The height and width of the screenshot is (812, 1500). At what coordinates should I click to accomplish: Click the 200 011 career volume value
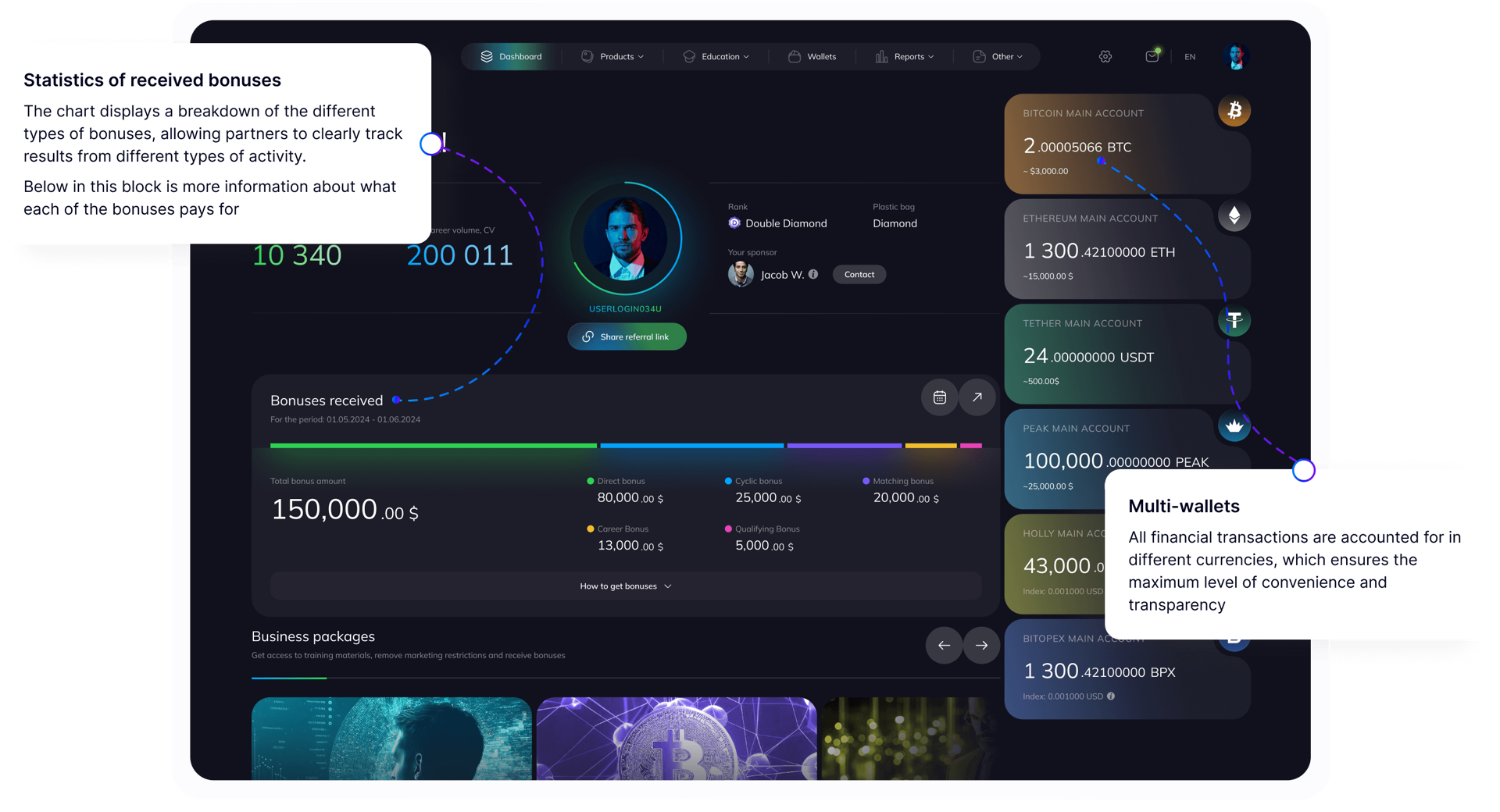pos(459,255)
